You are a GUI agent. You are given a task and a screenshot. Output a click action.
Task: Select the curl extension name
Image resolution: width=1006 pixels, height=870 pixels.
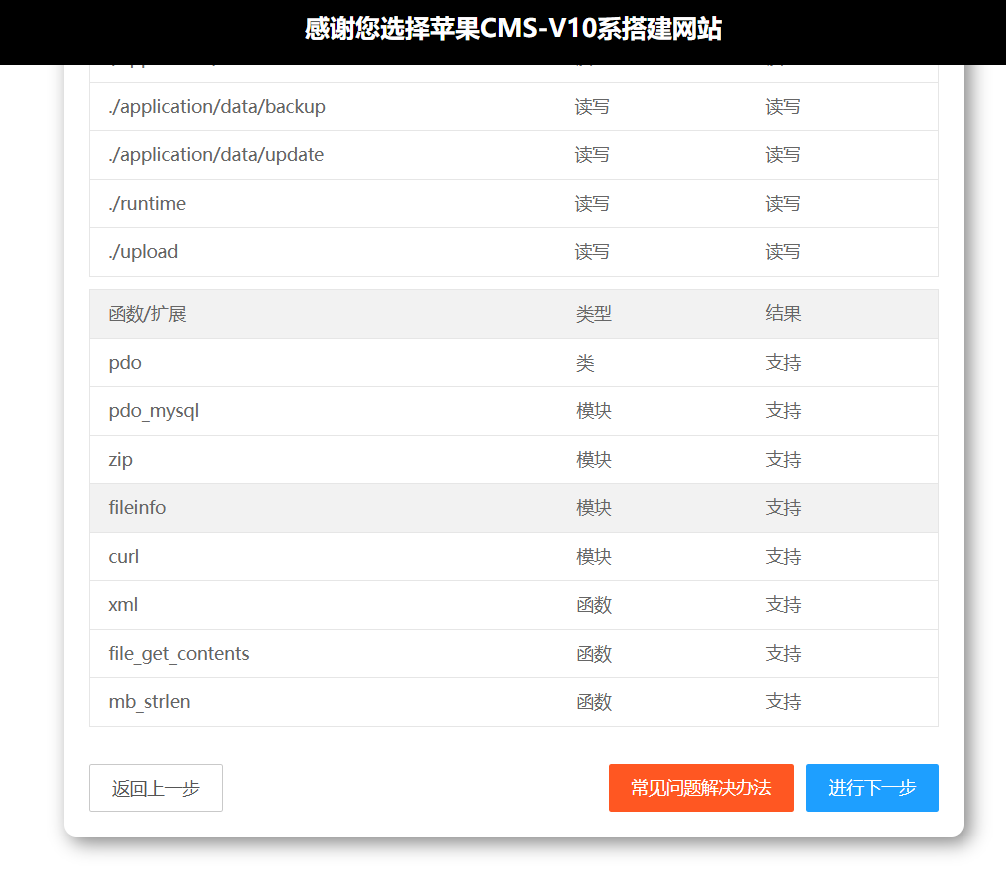click(124, 556)
